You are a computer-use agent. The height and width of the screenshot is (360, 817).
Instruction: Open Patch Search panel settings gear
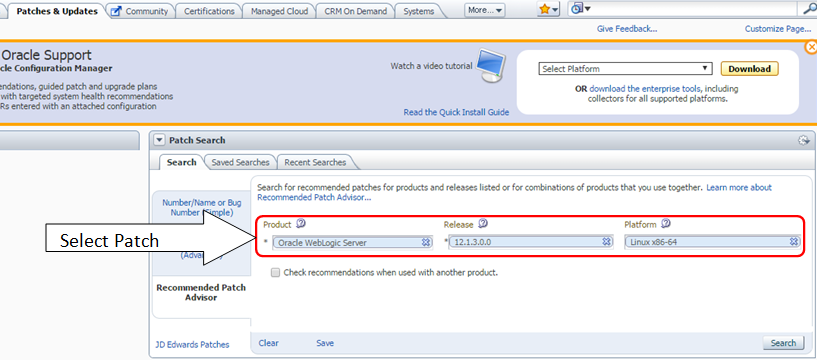803,140
